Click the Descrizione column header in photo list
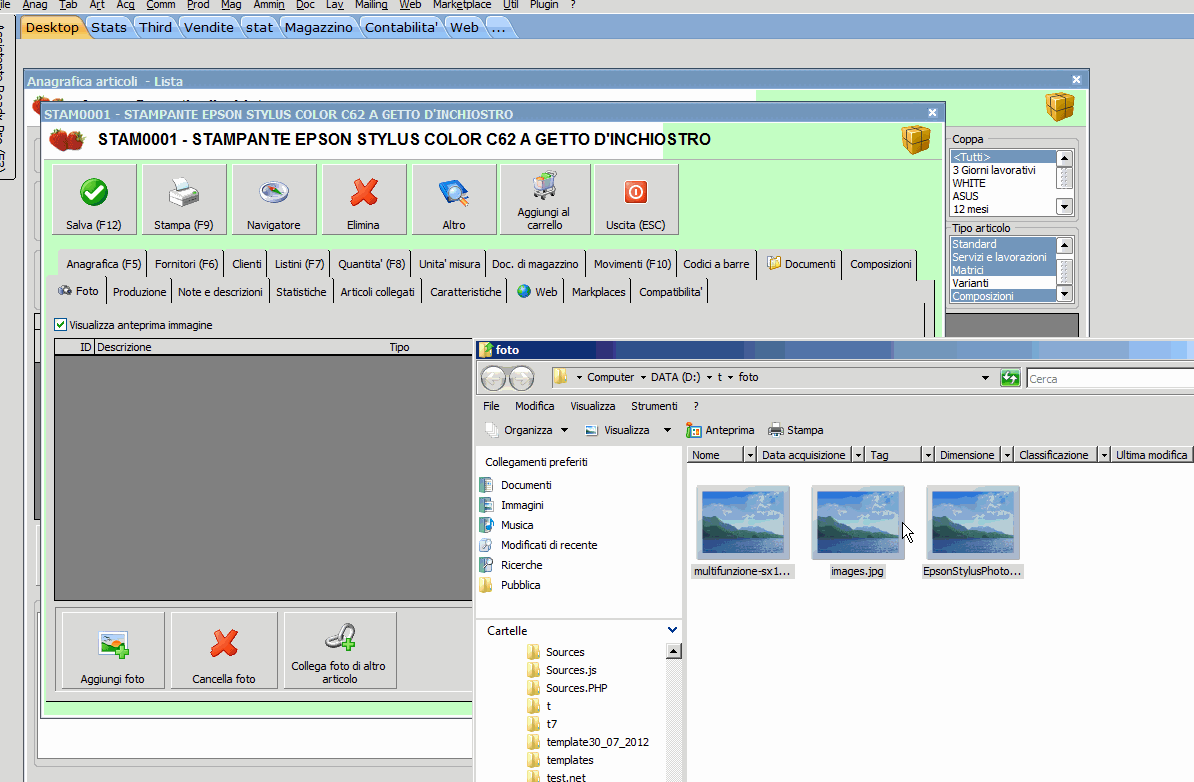 241,347
